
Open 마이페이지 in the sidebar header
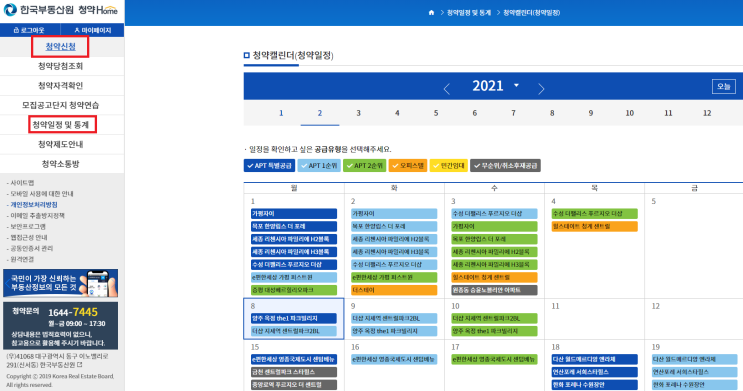click(x=92, y=30)
